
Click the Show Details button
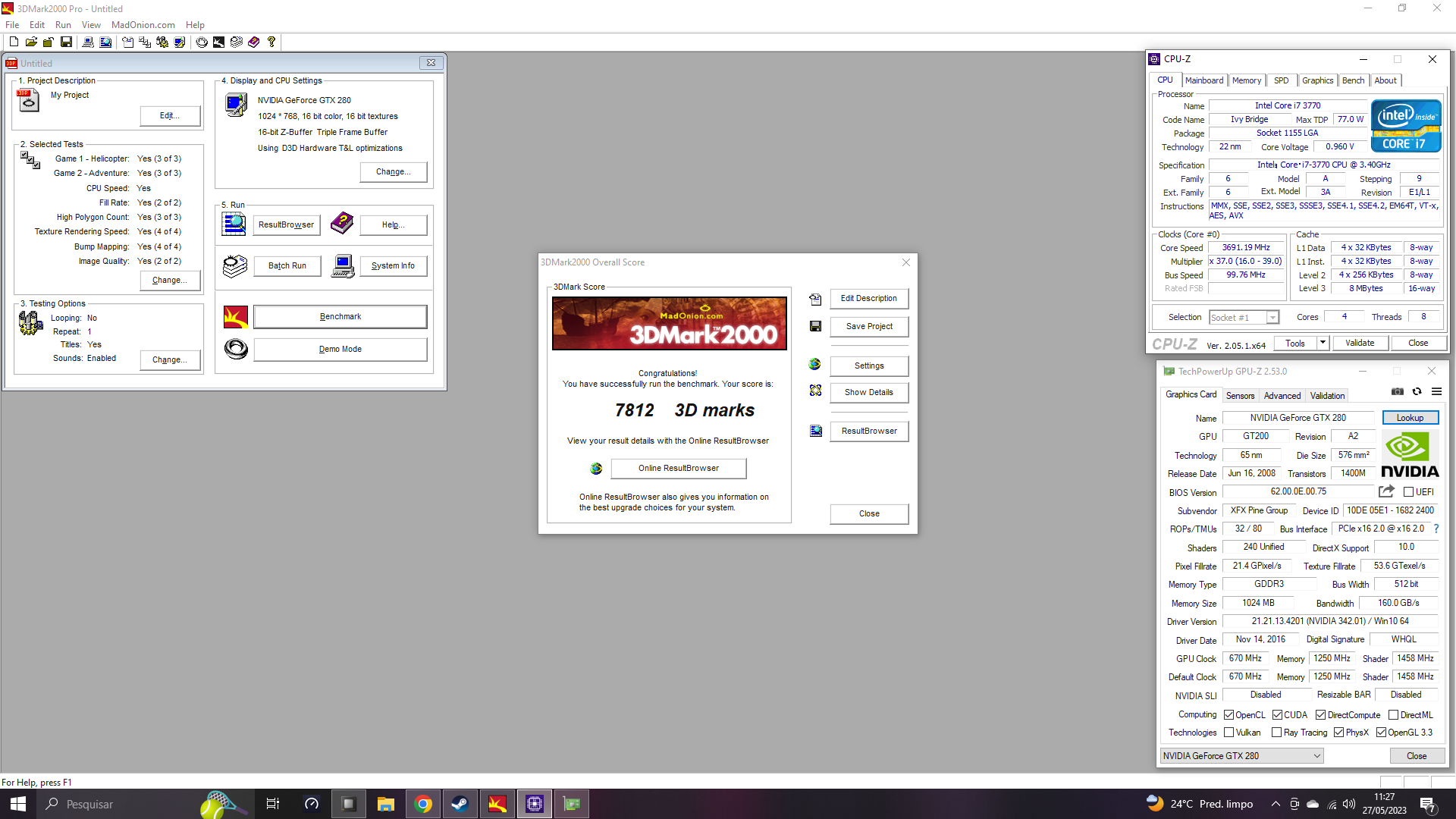point(869,393)
